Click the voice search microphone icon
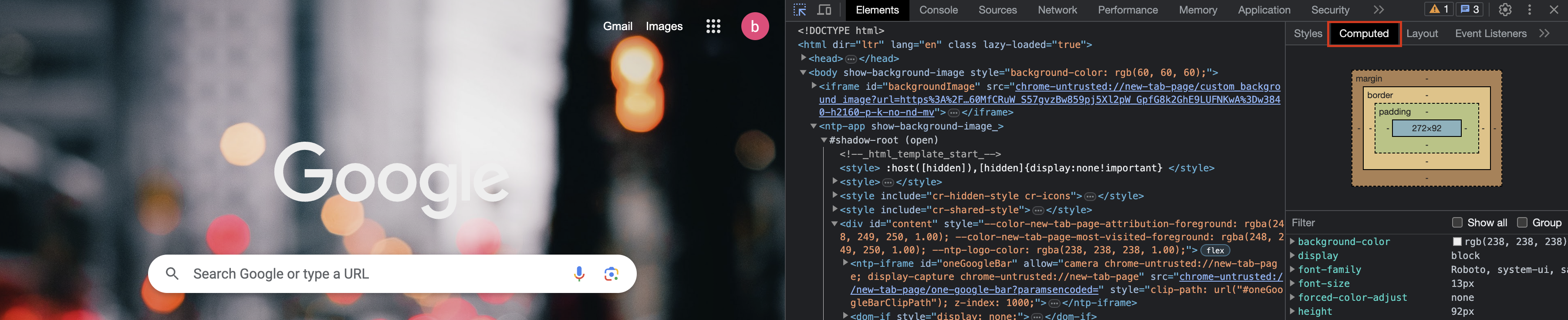This screenshot has width=1568, height=320. point(579,274)
